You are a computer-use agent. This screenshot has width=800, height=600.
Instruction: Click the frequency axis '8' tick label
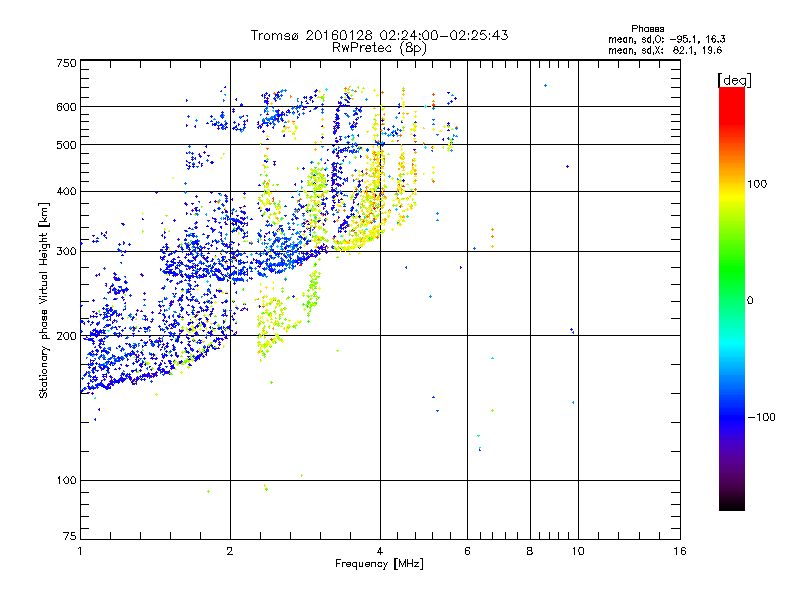530,551
